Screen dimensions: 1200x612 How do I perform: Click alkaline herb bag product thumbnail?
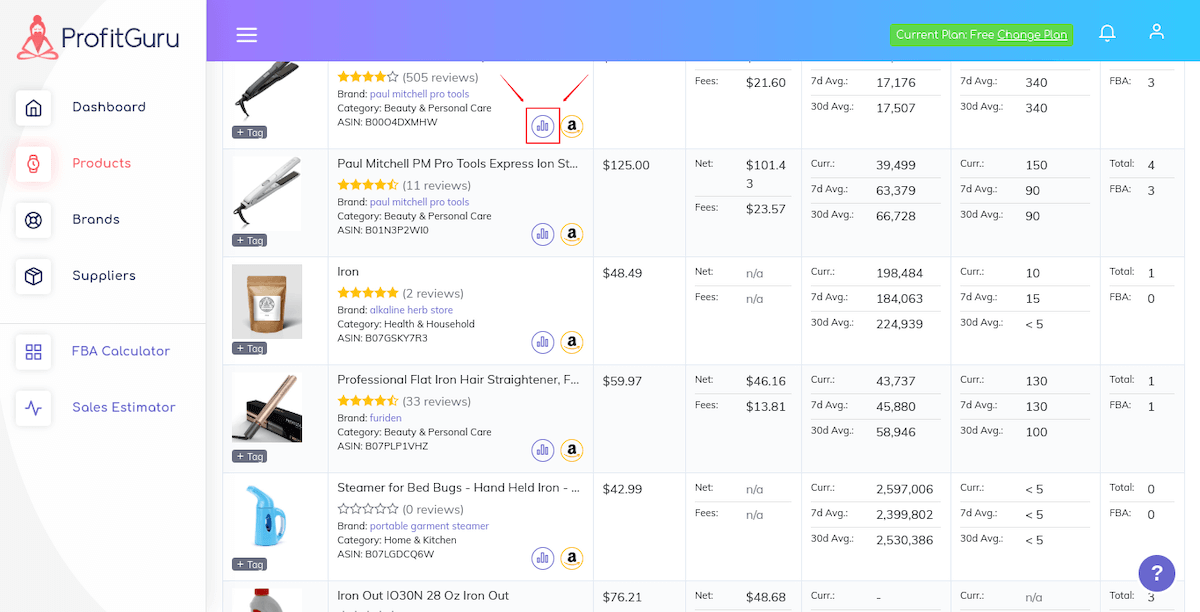[x=267, y=301]
